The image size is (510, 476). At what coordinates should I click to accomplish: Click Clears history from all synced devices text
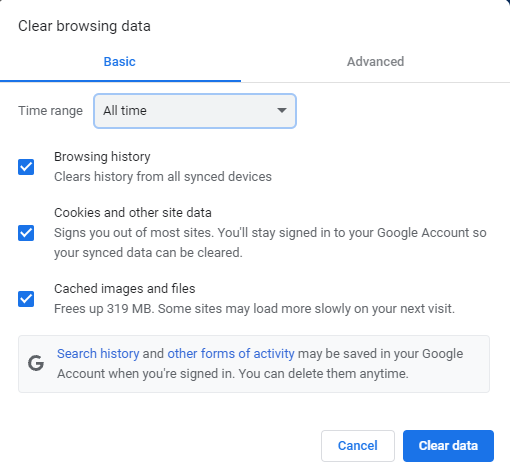tap(163, 177)
